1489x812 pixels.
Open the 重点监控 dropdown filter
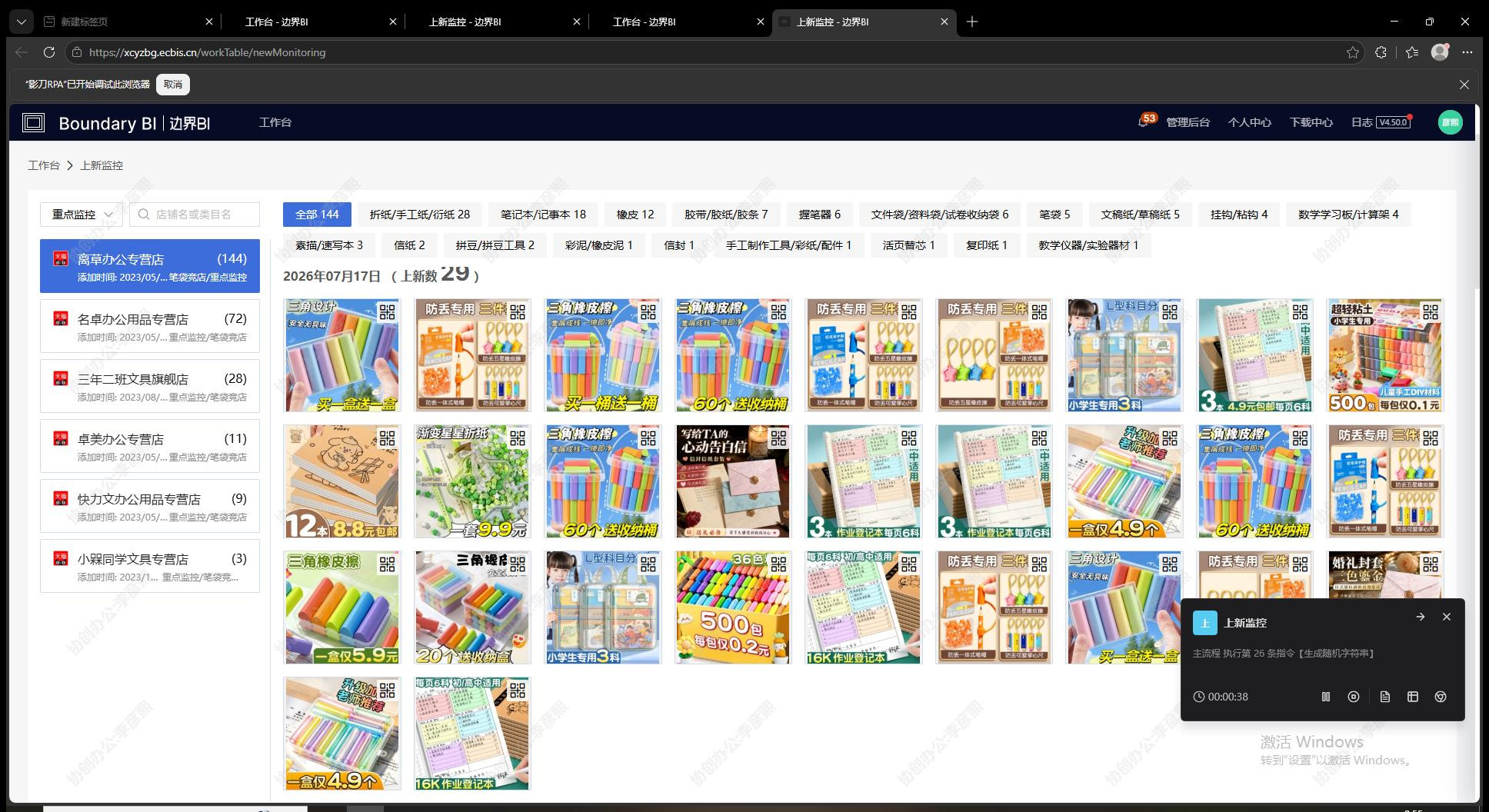pyautogui.click(x=82, y=215)
